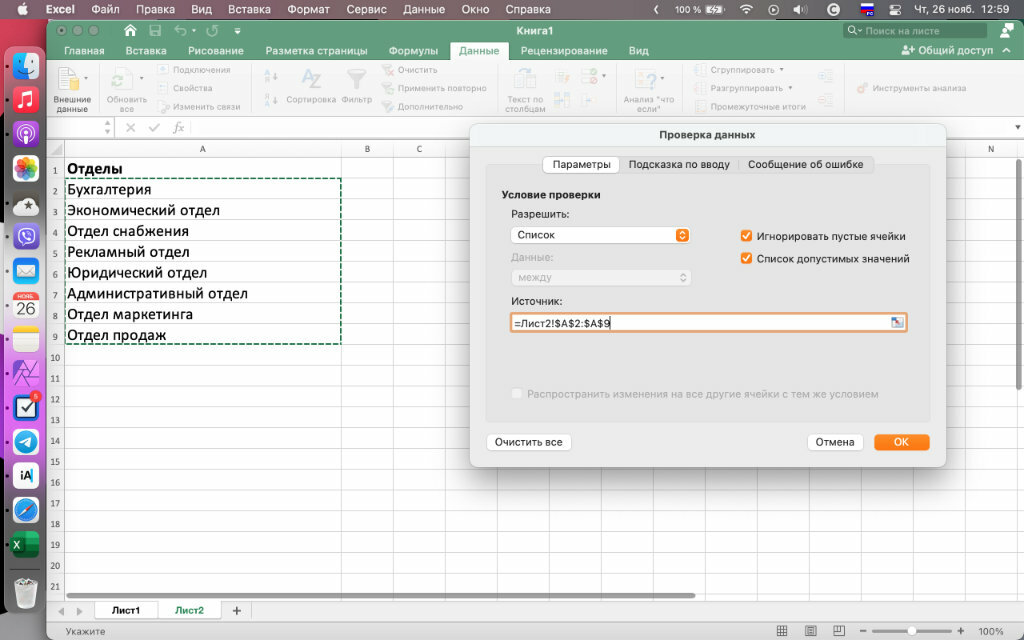Select sheet tab Лист2

click(x=189, y=611)
